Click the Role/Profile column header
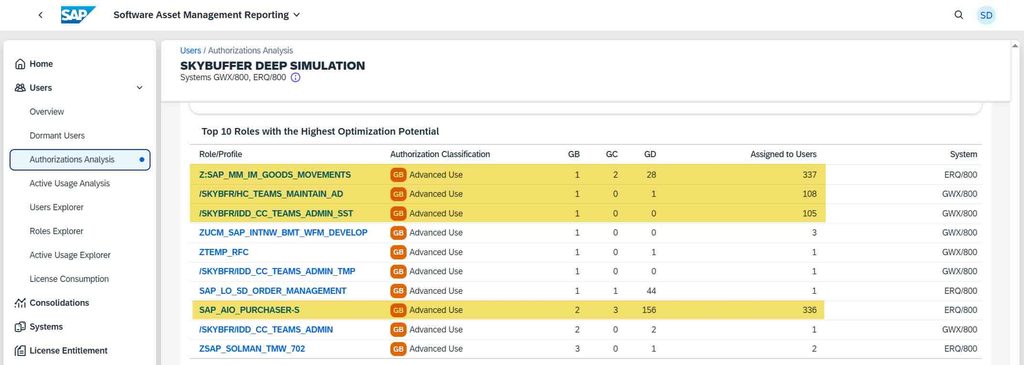The height and width of the screenshot is (365, 1024). tap(220, 155)
